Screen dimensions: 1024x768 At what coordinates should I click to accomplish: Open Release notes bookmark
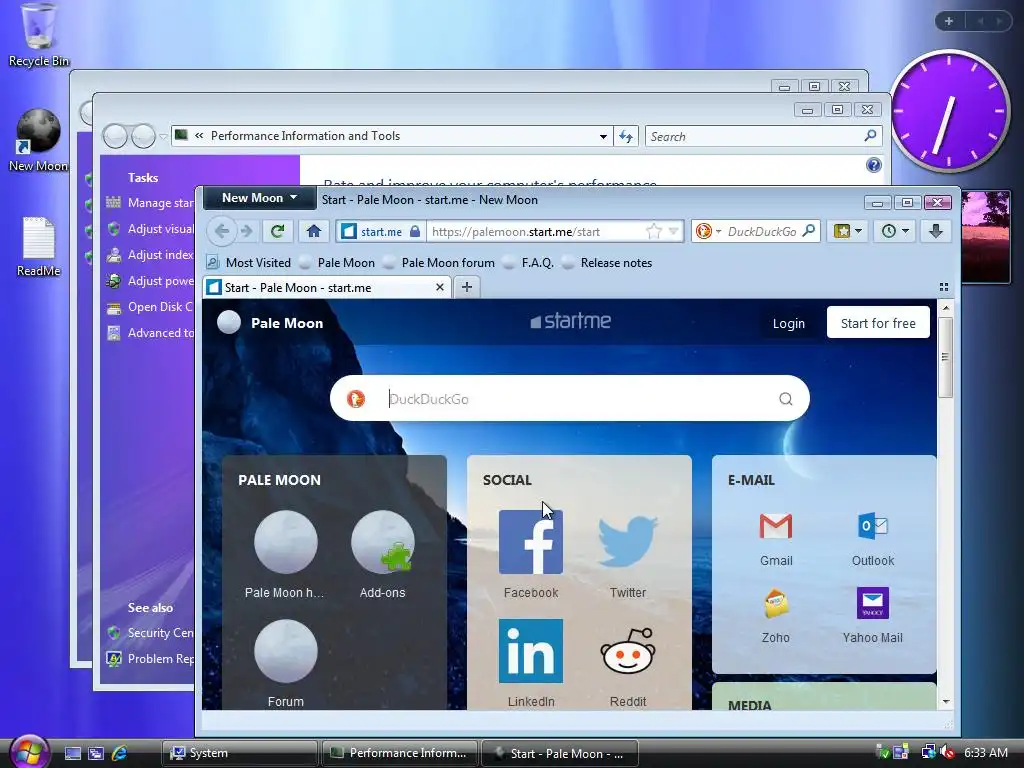point(607,263)
